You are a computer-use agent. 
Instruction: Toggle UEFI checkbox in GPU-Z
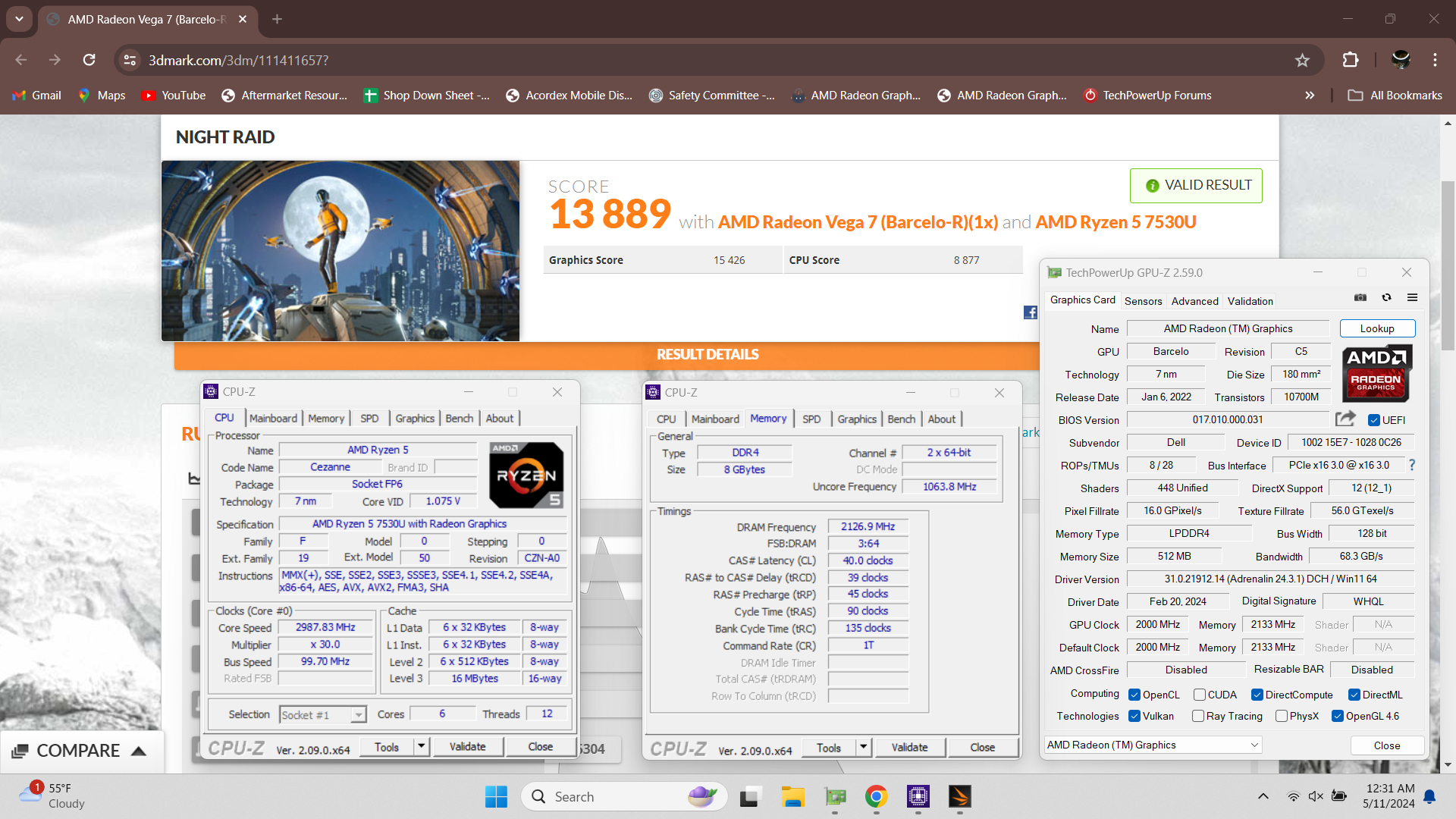[x=1373, y=420]
